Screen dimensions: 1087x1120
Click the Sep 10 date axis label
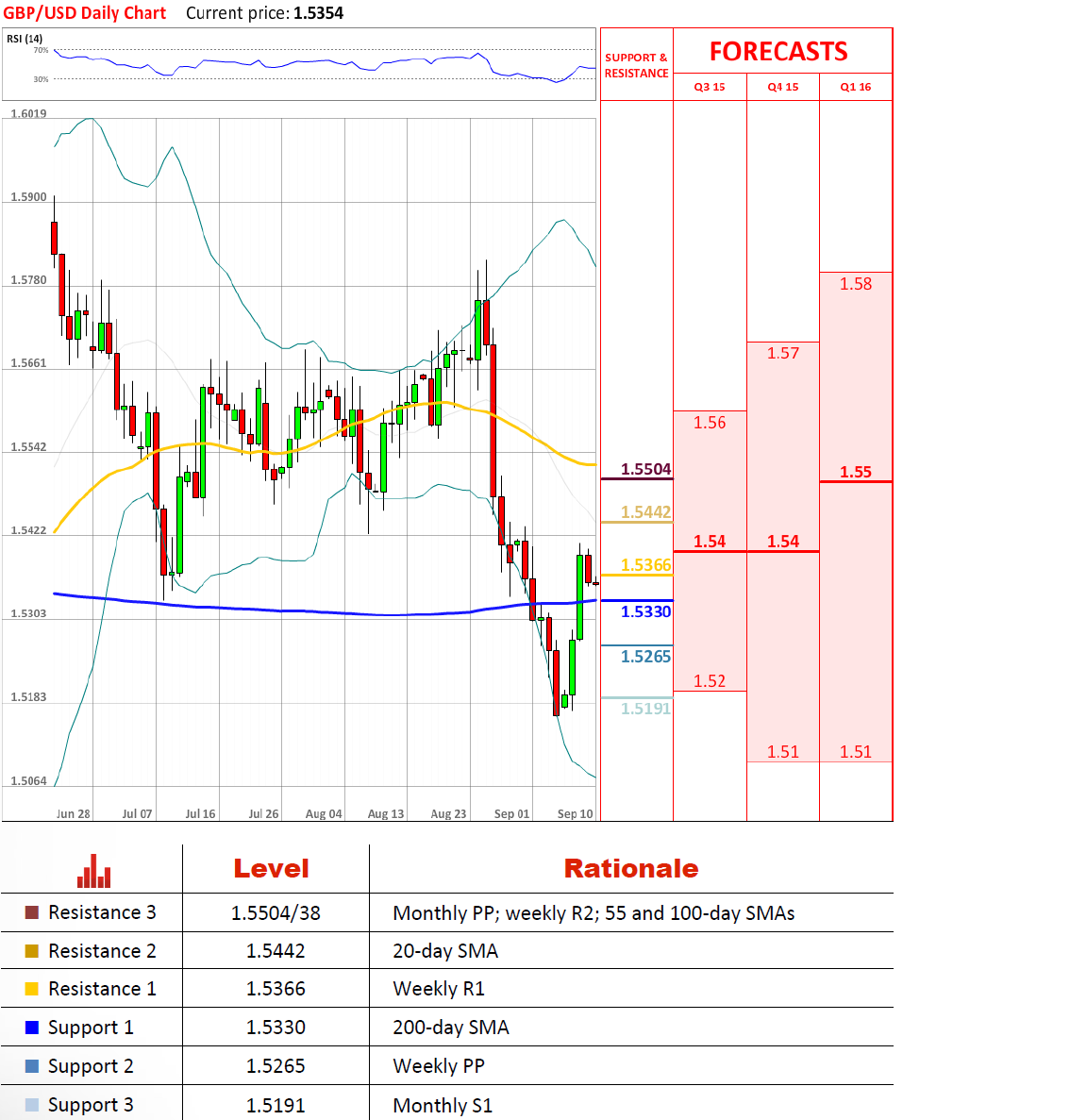coord(575,813)
